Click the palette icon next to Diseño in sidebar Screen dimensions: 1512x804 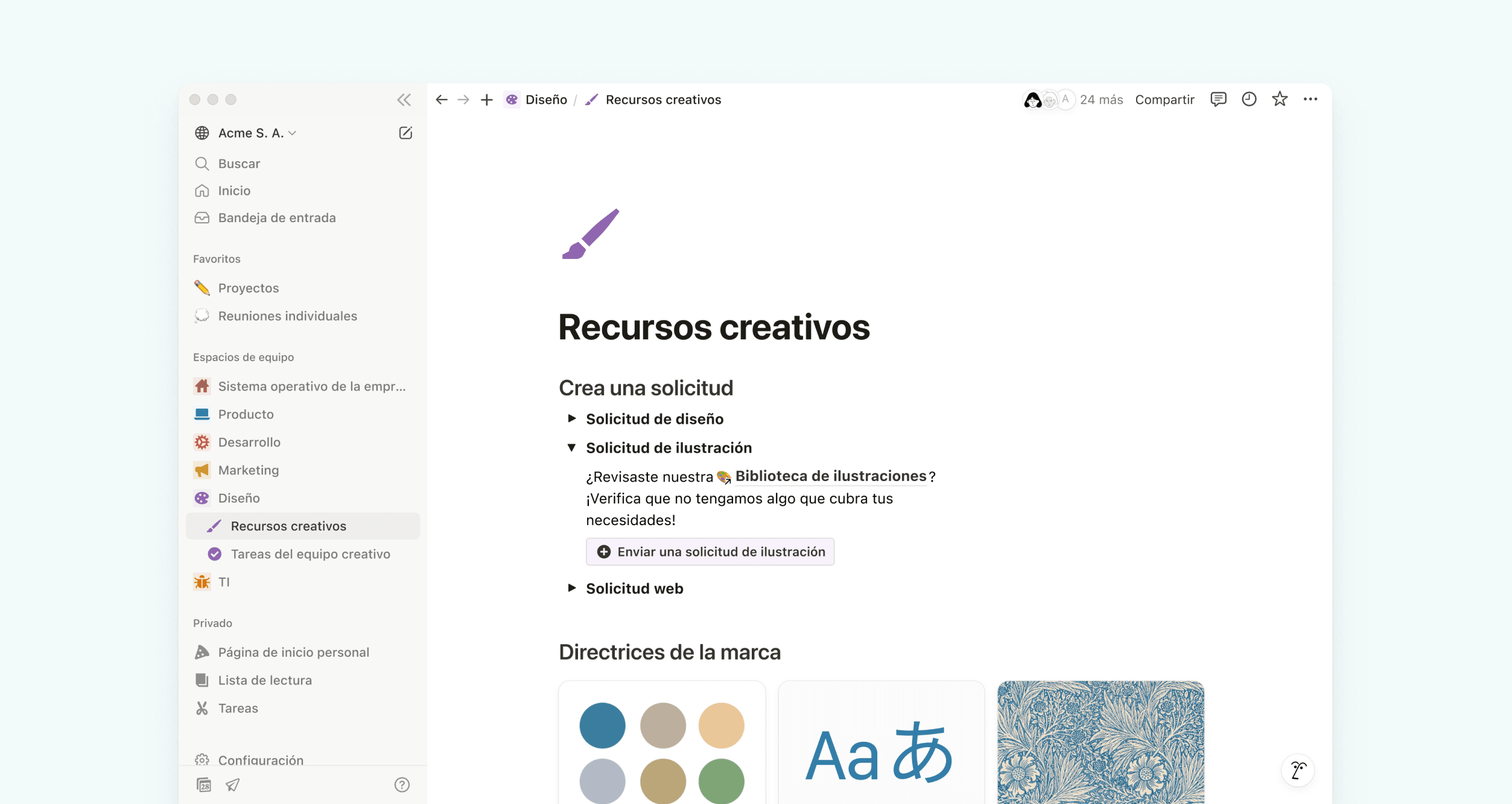pos(202,498)
